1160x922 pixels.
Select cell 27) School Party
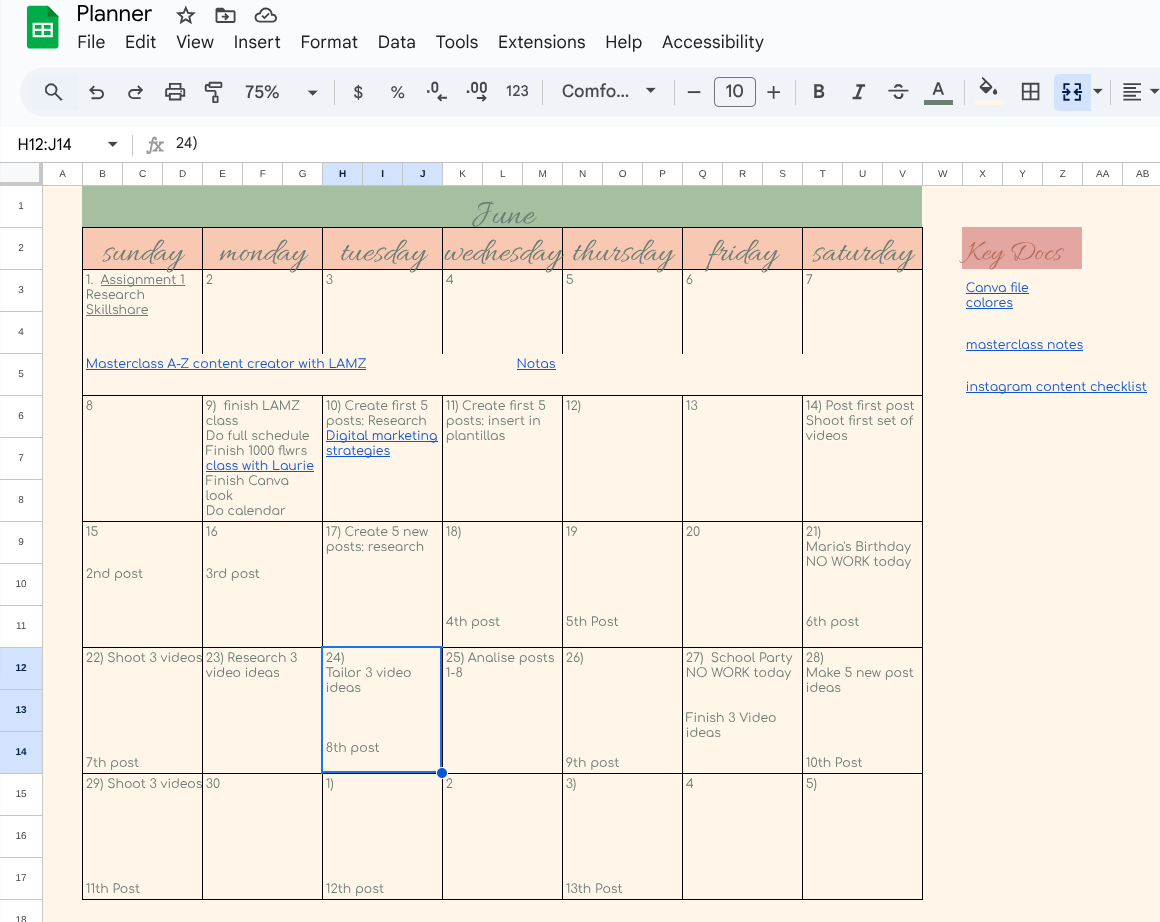click(x=742, y=710)
